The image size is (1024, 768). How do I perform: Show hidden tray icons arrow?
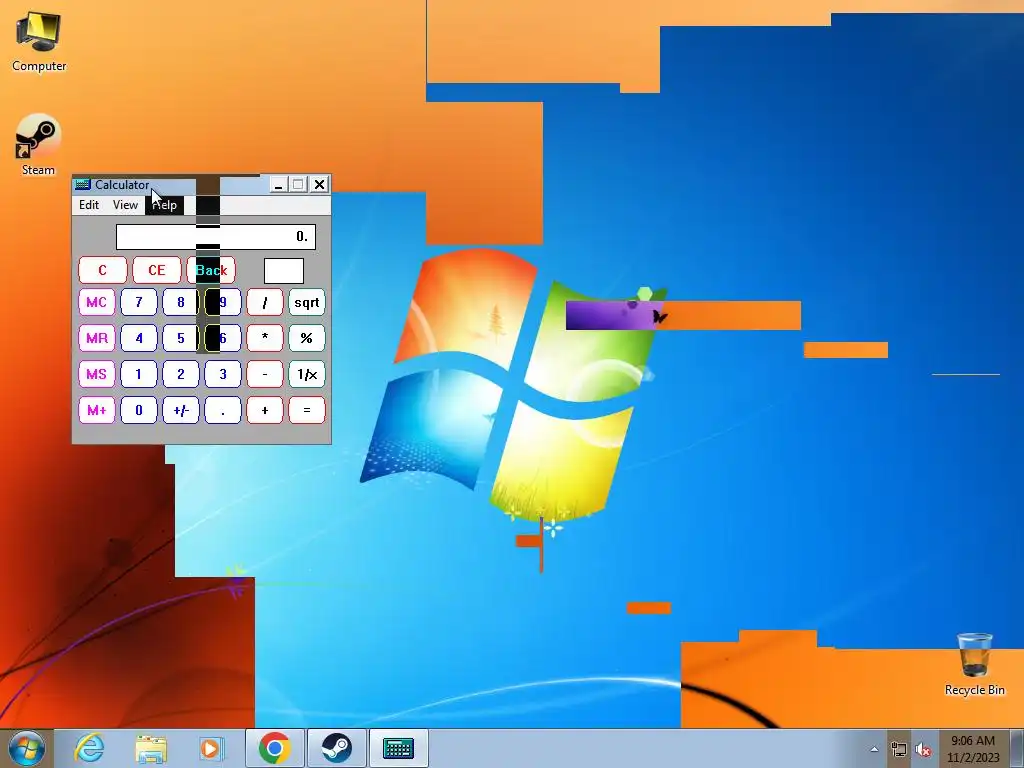coord(874,750)
